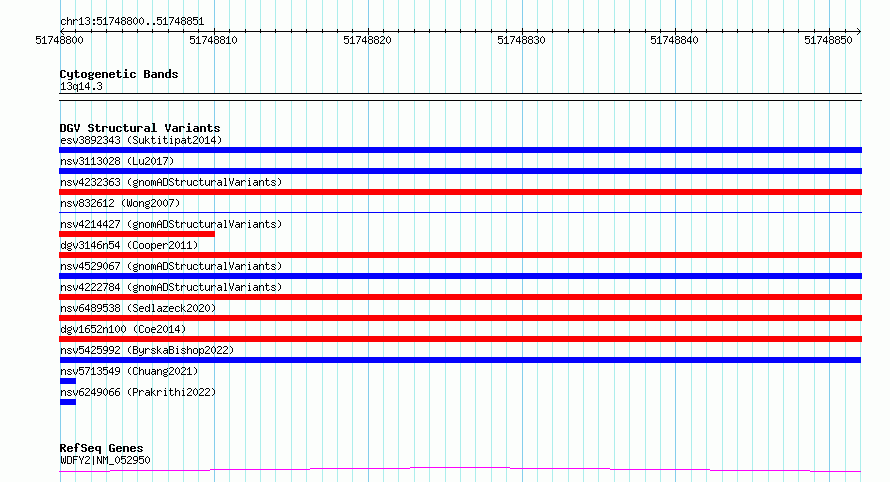The width and height of the screenshot is (890, 482).
Task: Open variant esv3892343 (Suktitipat2014) label
Action: [x=141, y=140]
